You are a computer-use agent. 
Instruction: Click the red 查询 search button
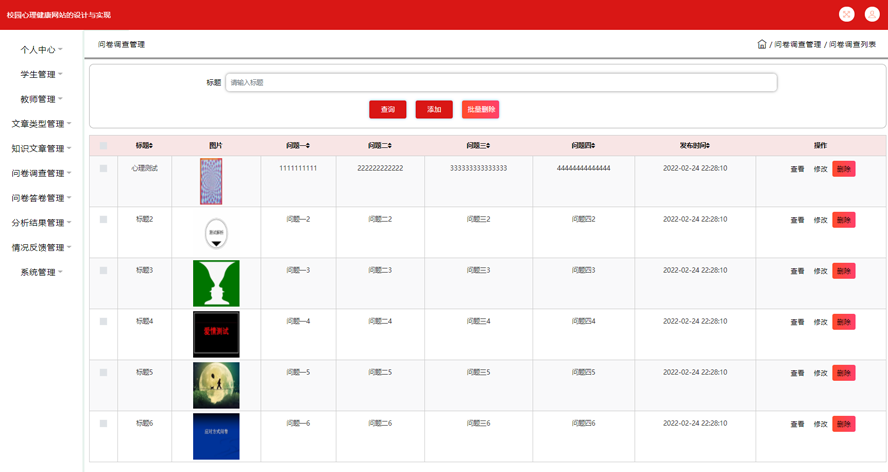(x=387, y=110)
